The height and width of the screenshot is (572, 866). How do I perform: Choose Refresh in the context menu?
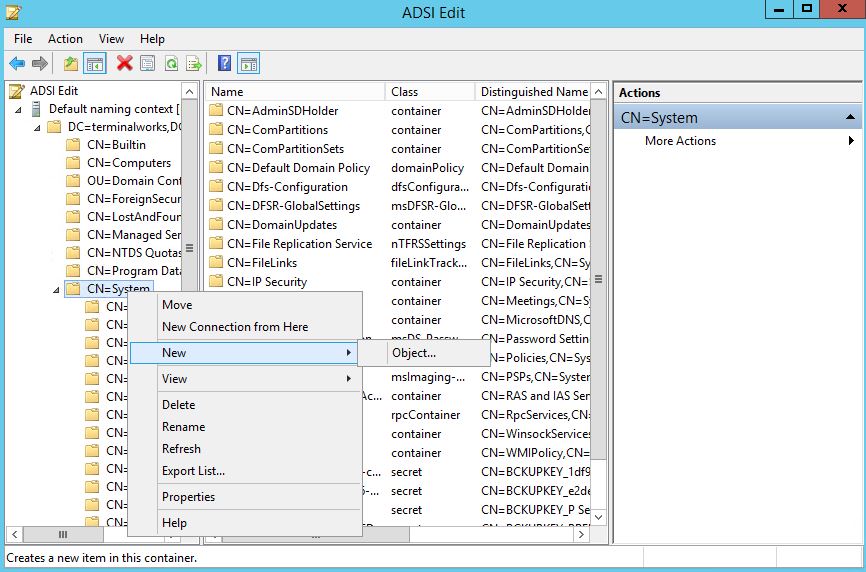245,449
